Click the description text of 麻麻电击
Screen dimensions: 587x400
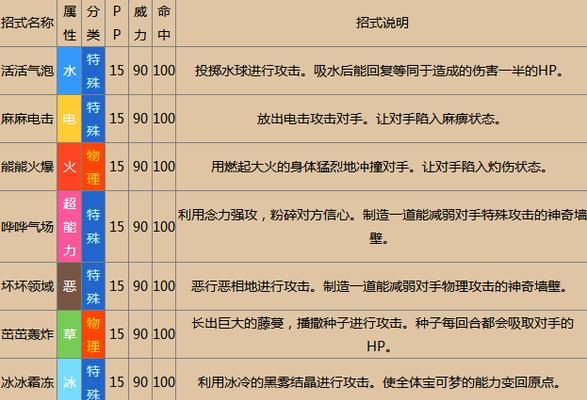point(378,119)
